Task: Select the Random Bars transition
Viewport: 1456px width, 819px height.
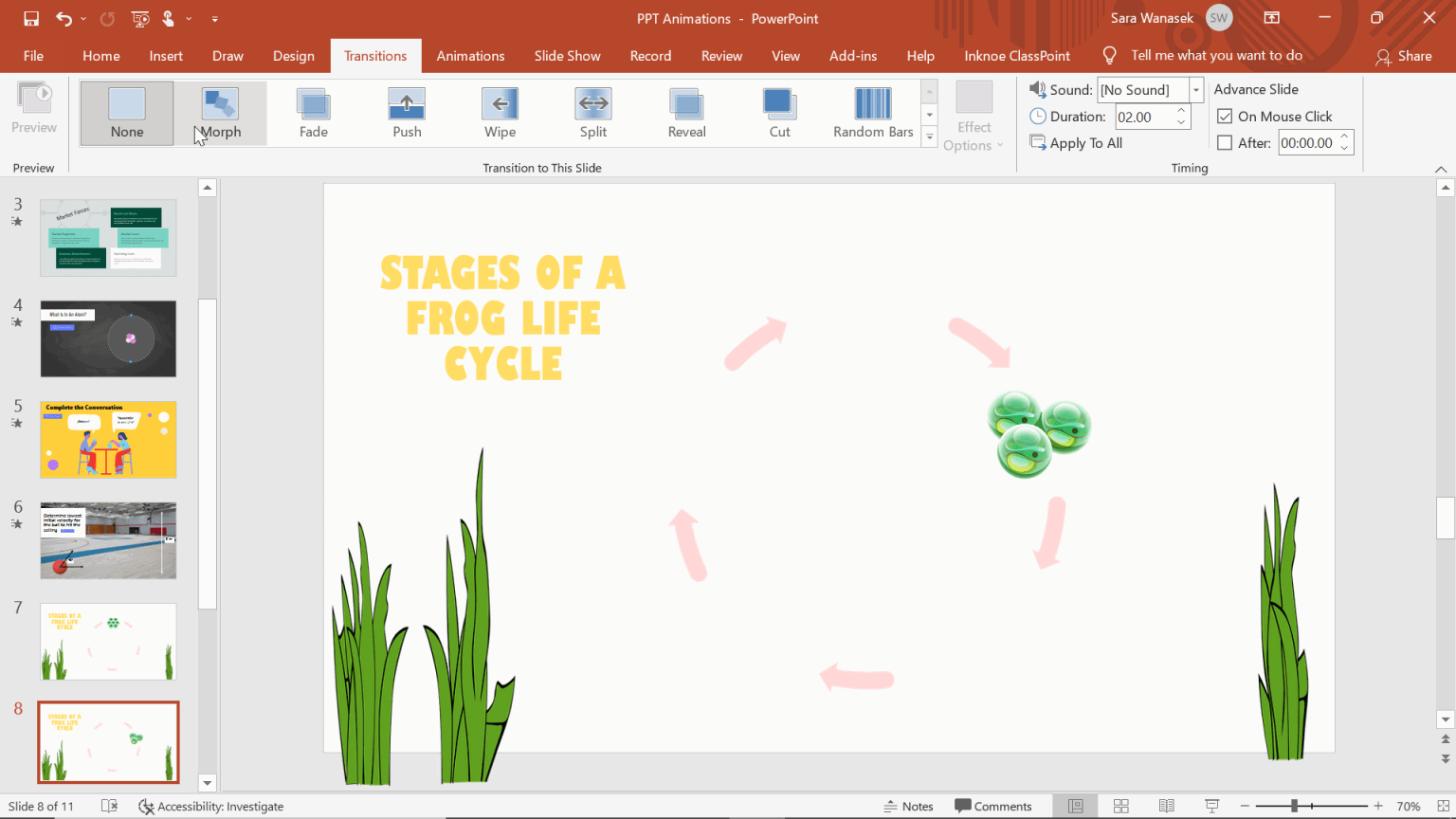Action: point(871,113)
